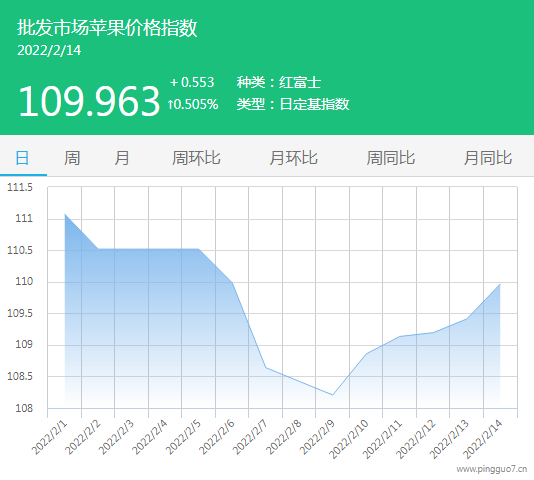Click the 111.5 y-axis label
Viewport: 534px width, 480px height.
(20, 187)
